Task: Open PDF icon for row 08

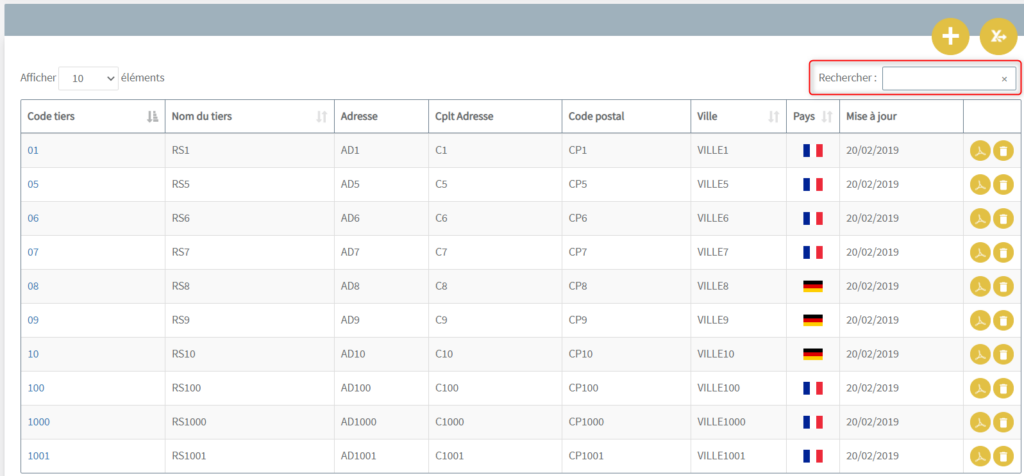Action: [980, 287]
